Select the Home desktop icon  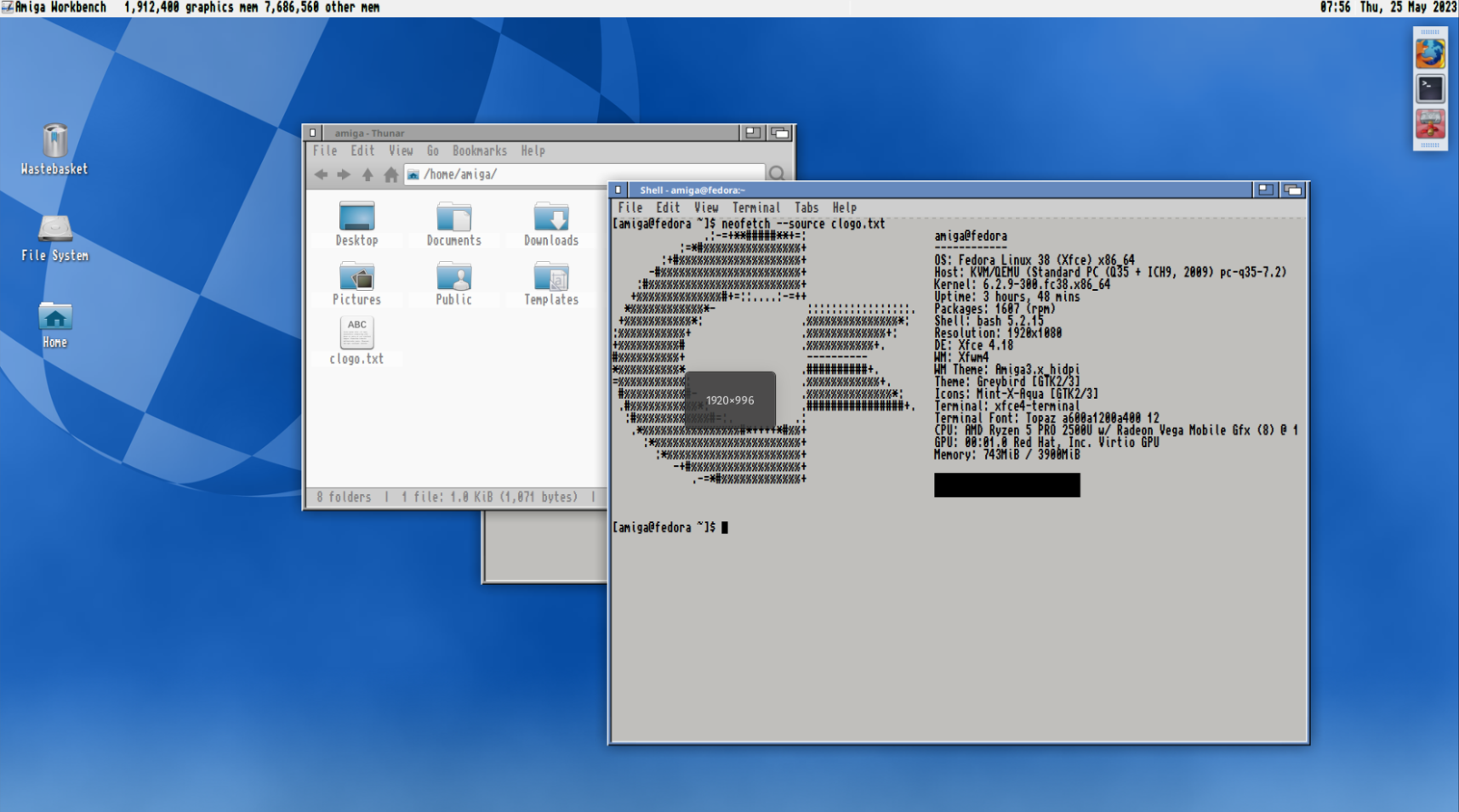click(54, 325)
